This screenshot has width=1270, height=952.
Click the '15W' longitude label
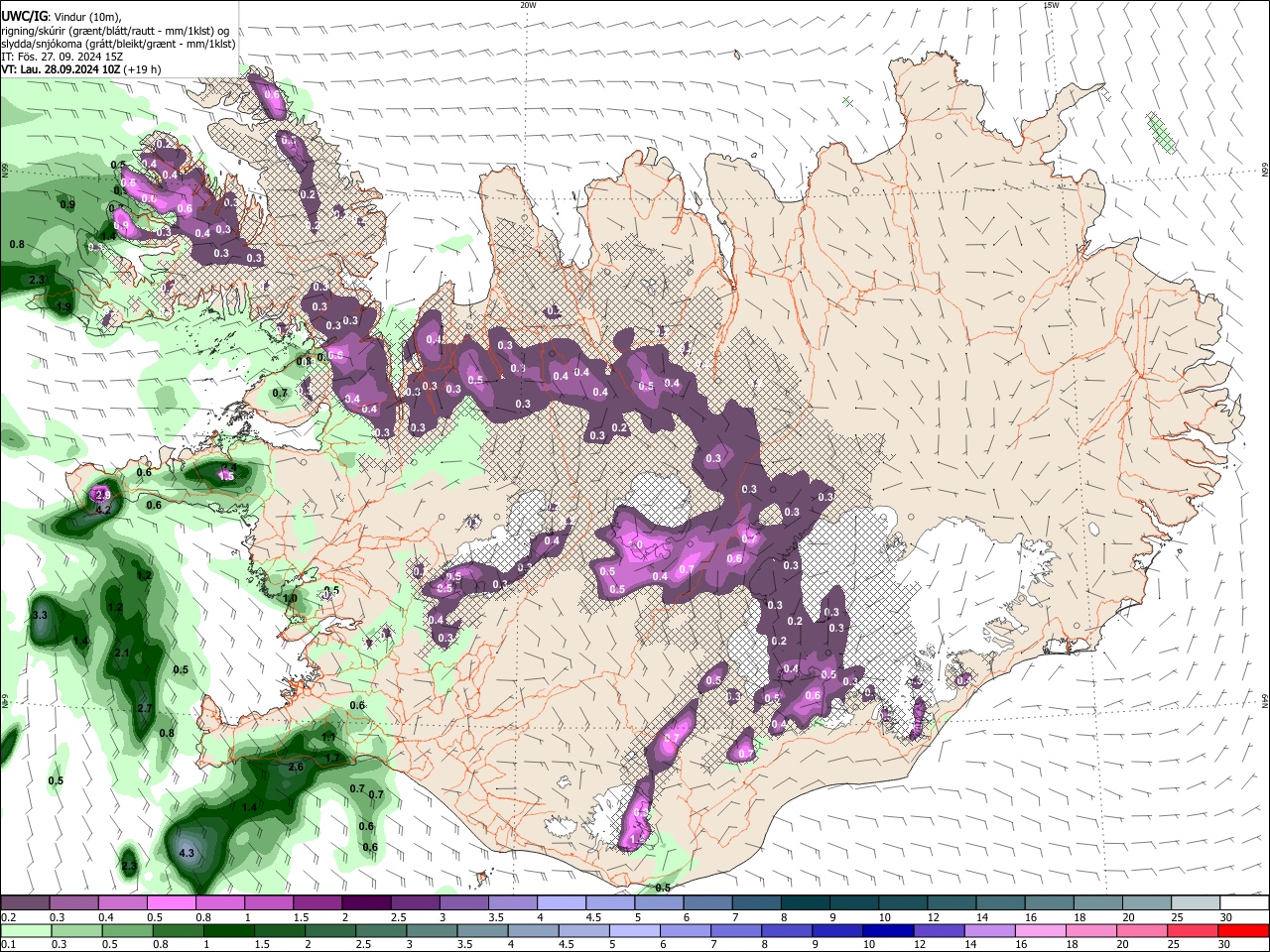coord(1050,5)
